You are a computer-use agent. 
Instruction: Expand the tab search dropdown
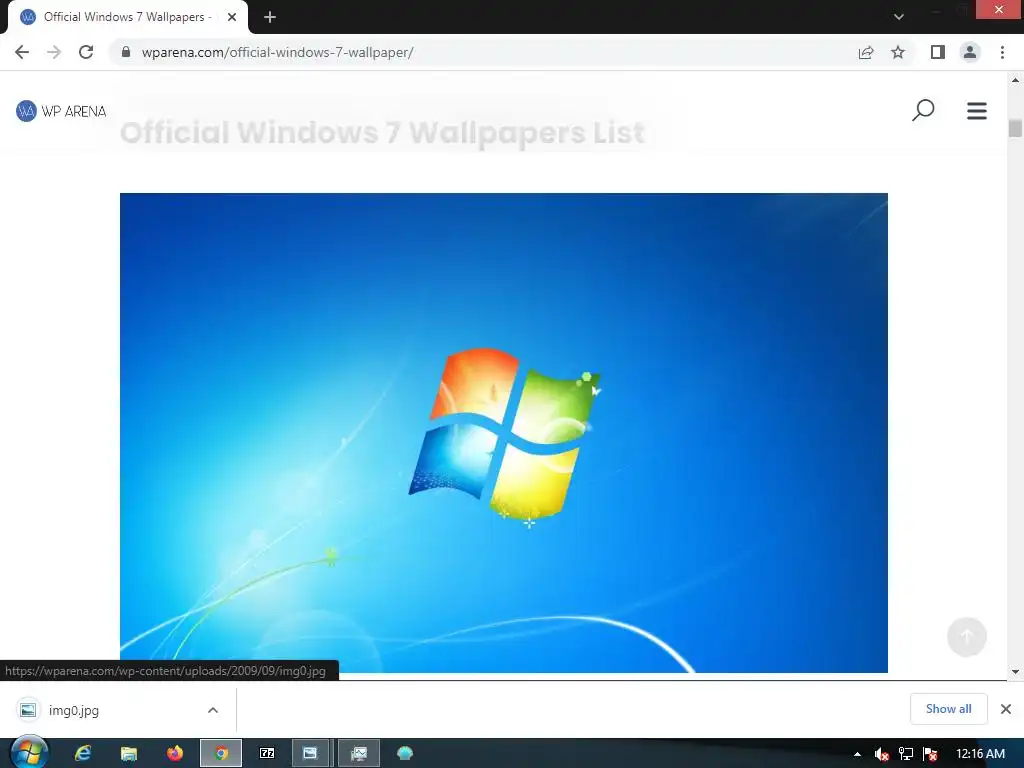(x=899, y=17)
